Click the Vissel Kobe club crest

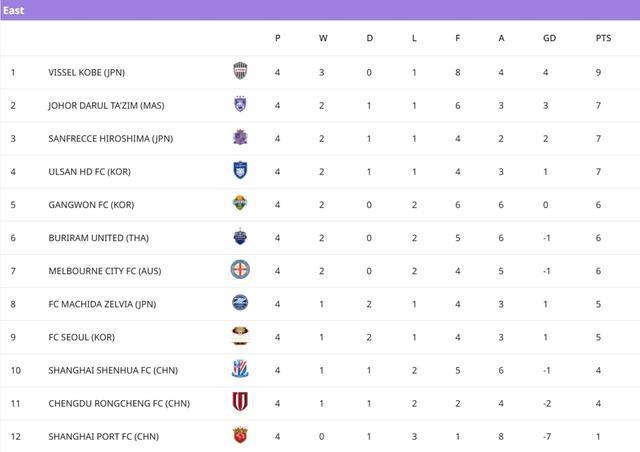[x=240, y=71]
